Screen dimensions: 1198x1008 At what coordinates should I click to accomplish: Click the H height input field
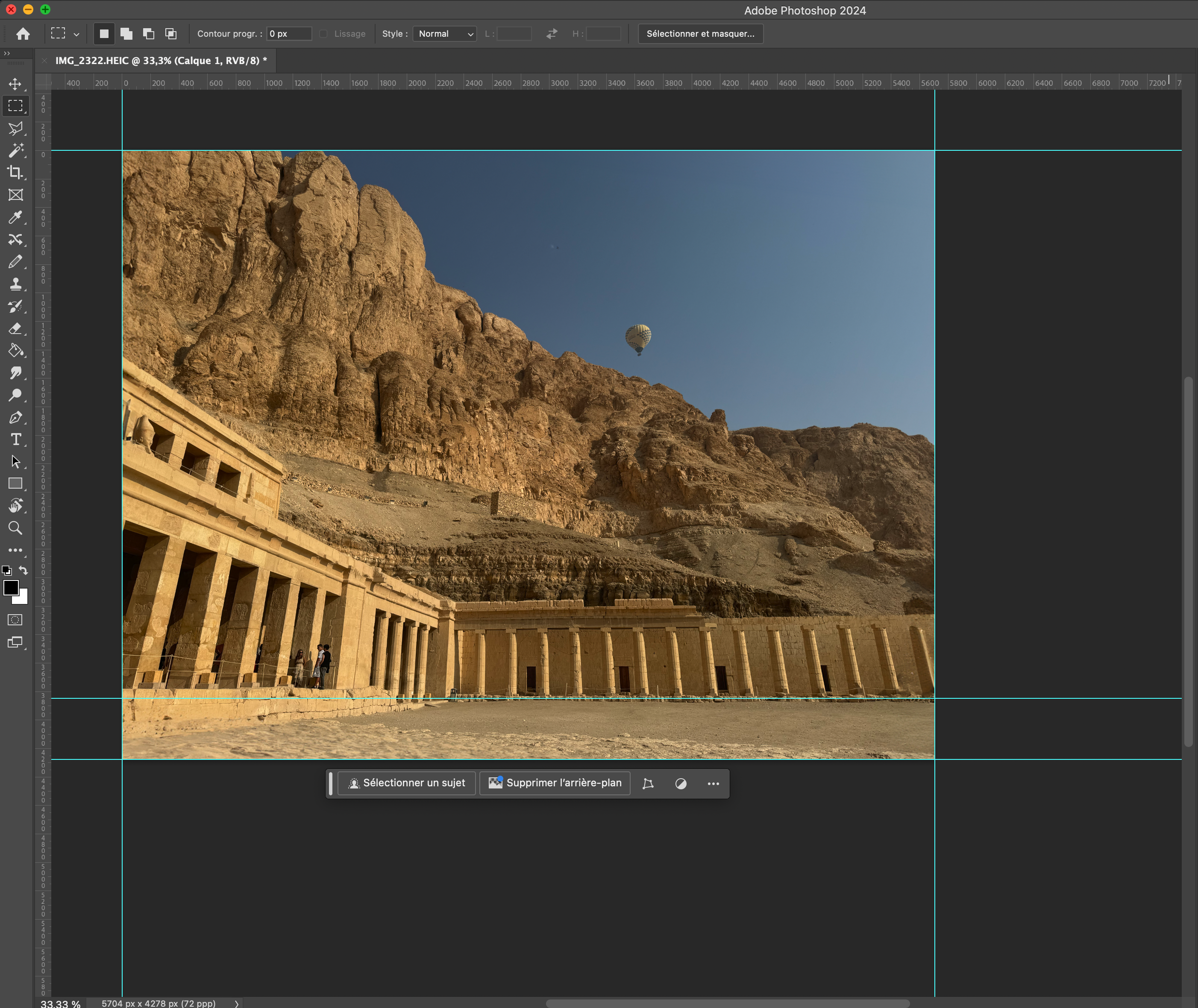coord(604,34)
